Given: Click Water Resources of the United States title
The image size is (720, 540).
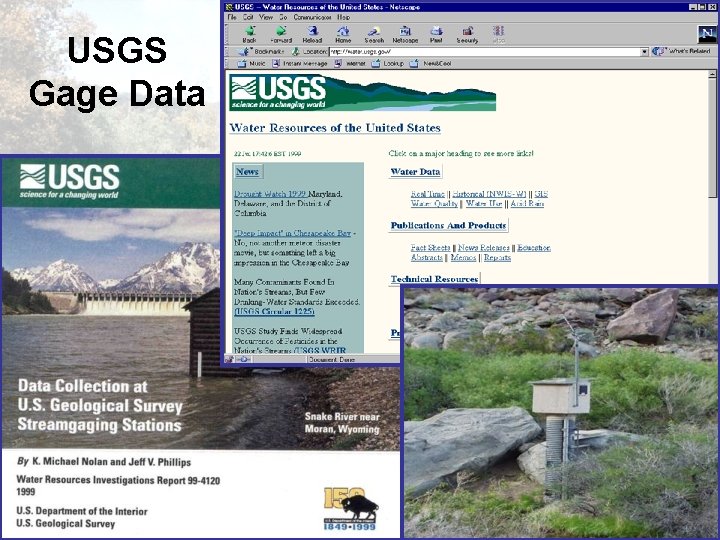Looking at the screenshot, I should [335, 128].
